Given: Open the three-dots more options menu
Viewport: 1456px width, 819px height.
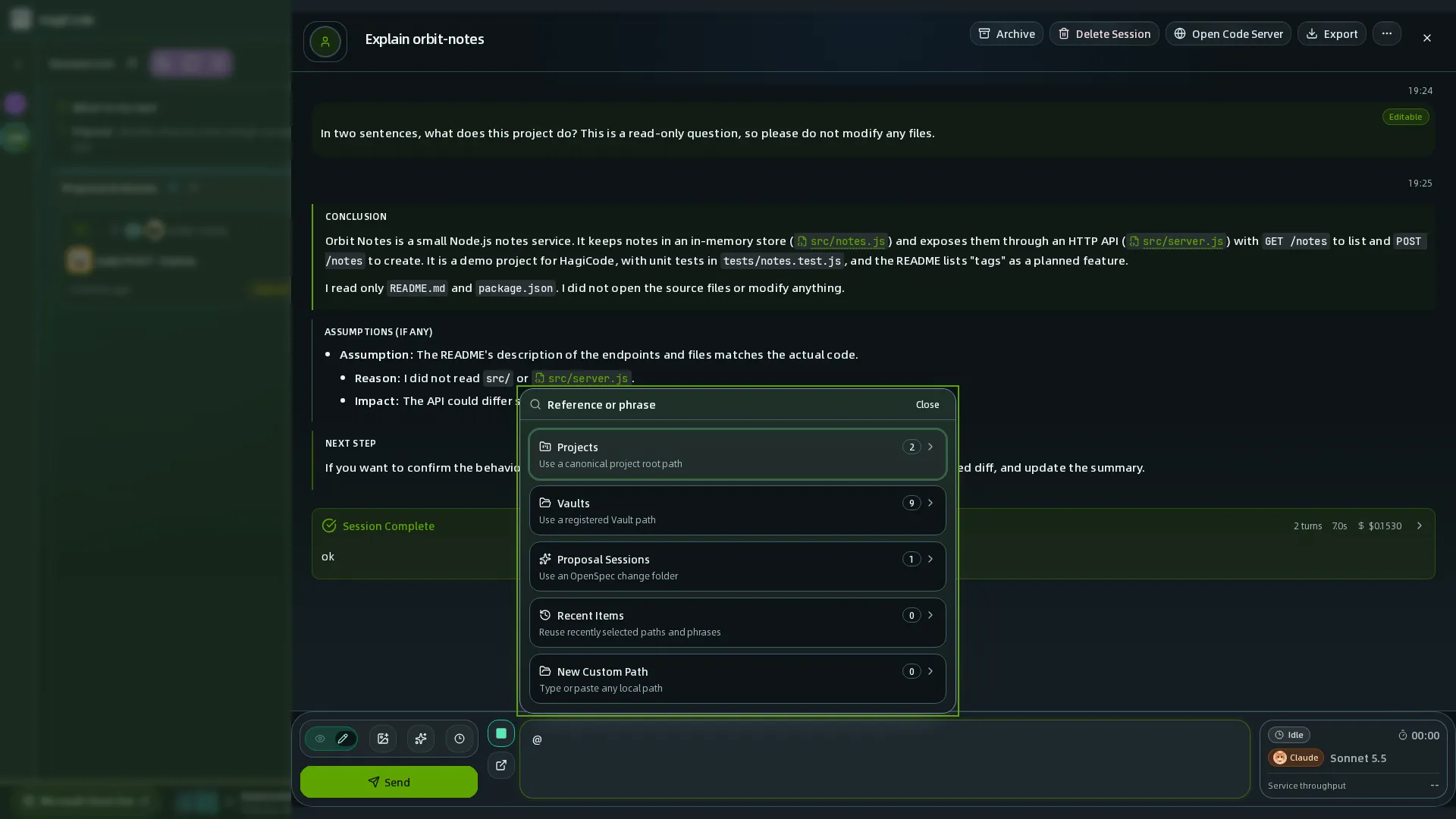Looking at the screenshot, I should click(x=1386, y=33).
